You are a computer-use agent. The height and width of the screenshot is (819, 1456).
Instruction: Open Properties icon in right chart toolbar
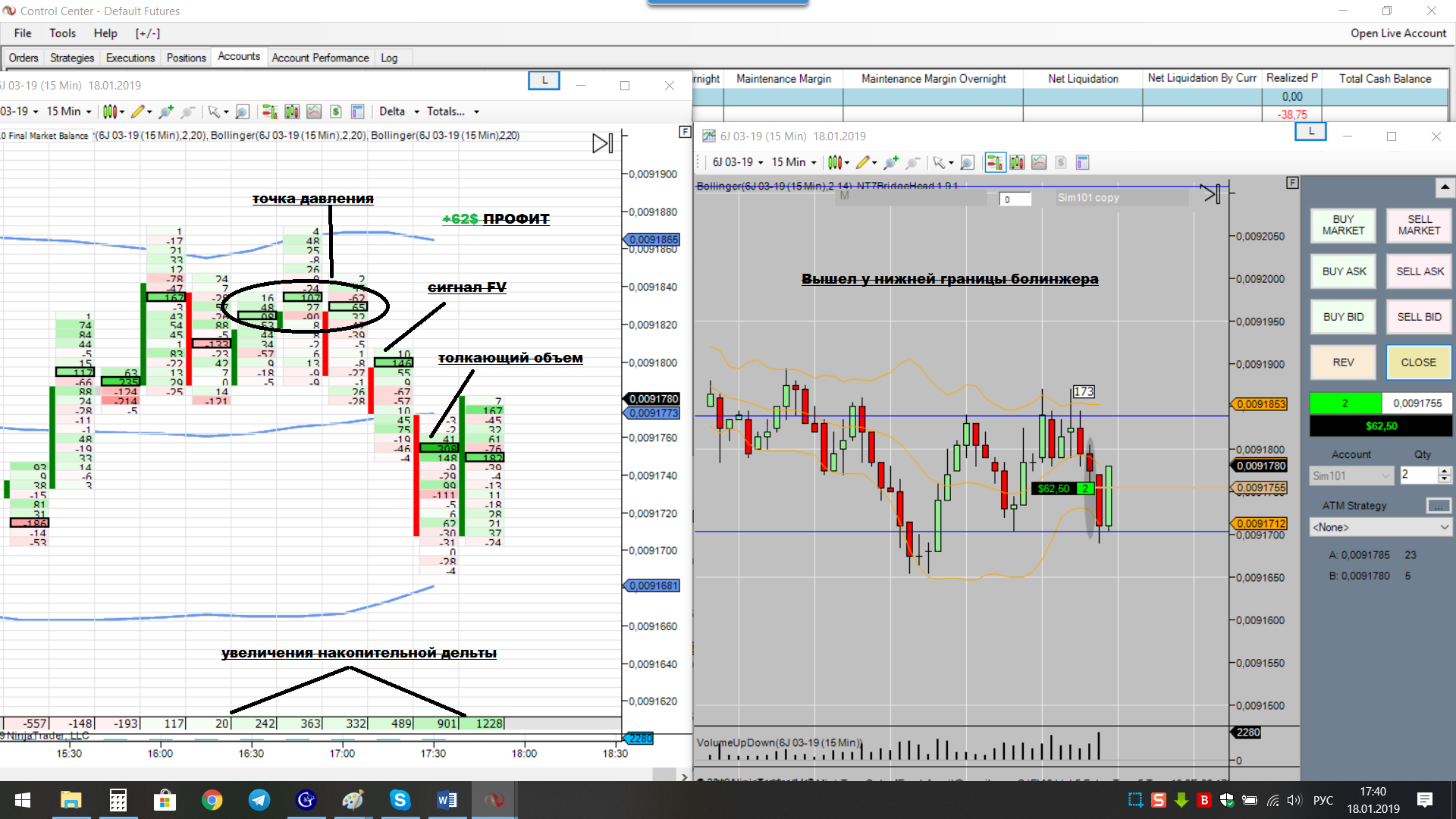click(1083, 162)
